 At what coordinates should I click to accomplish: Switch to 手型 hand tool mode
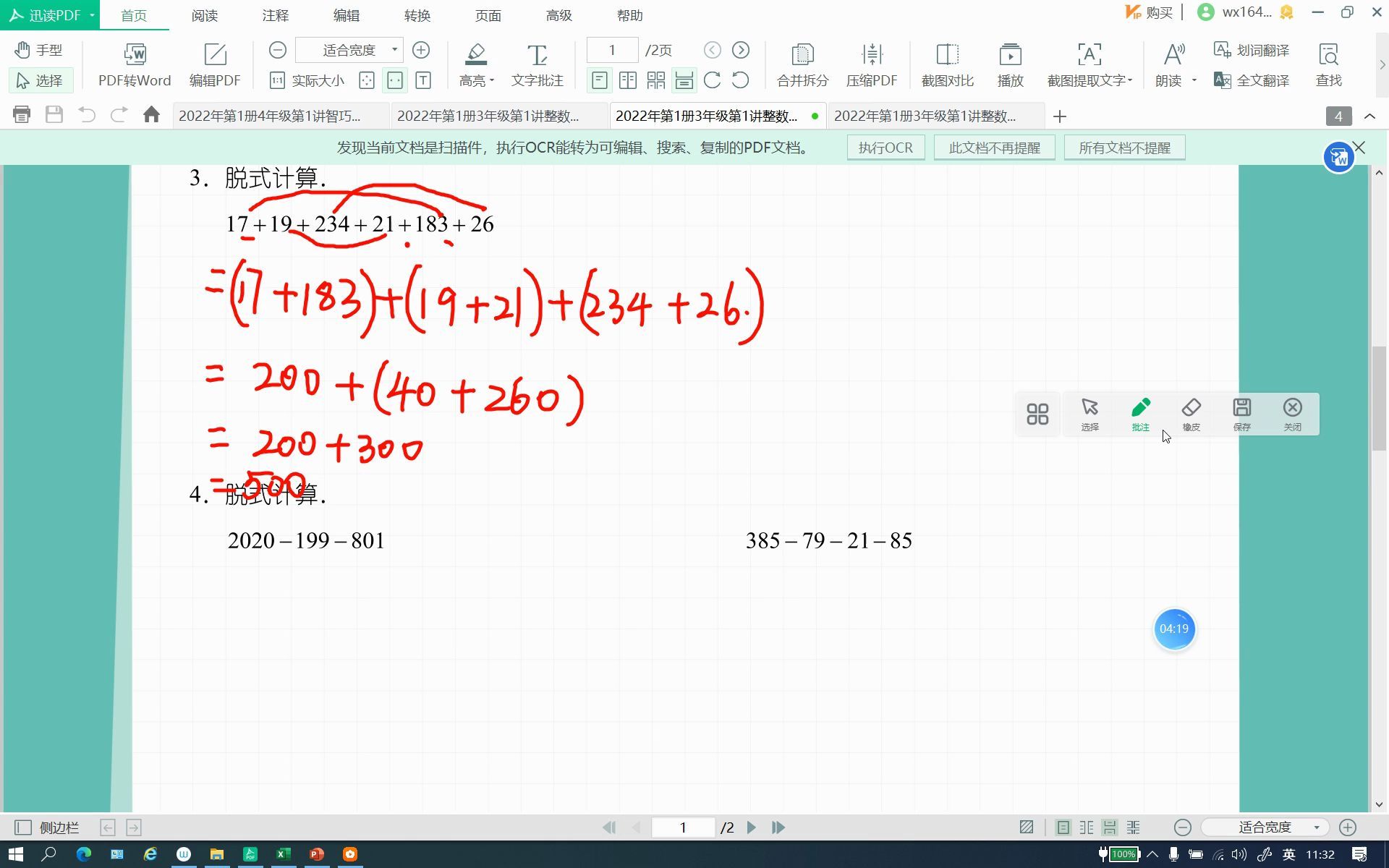[x=39, y=50]
